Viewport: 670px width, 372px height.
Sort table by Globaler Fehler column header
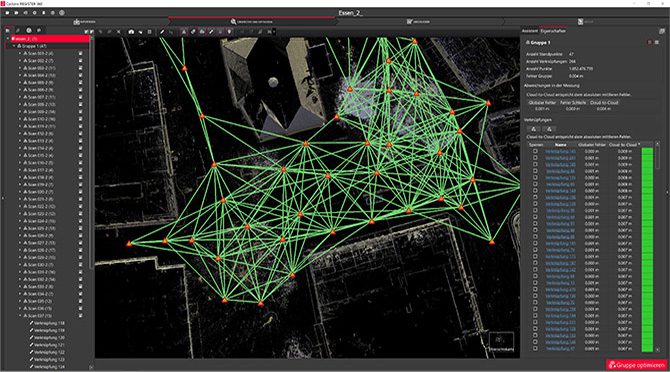click(x=592, y=145)
